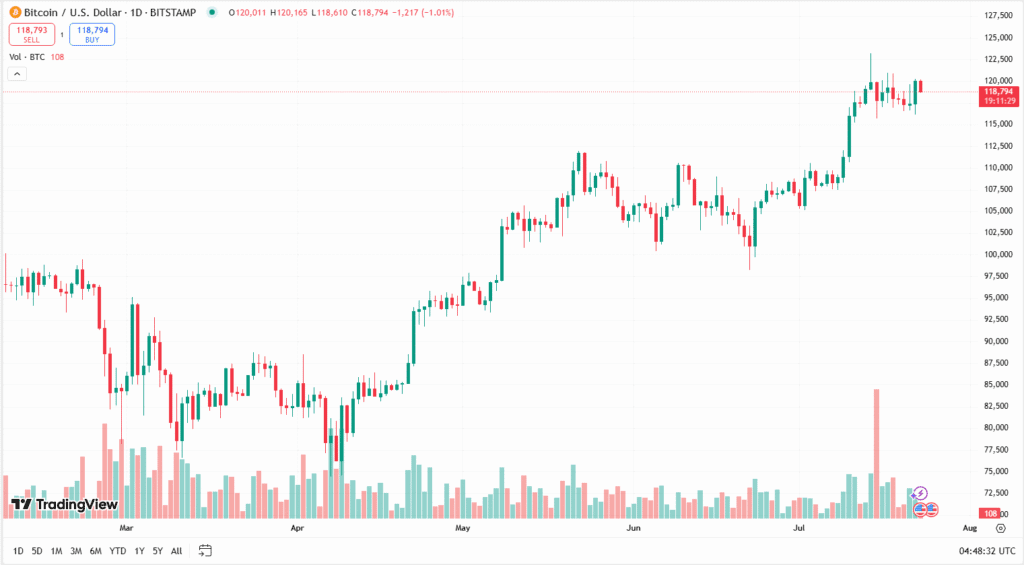This screenshot has width=1024, height=565.
Task: Open the go-to-date calendar icon
Action: [205, 550]
